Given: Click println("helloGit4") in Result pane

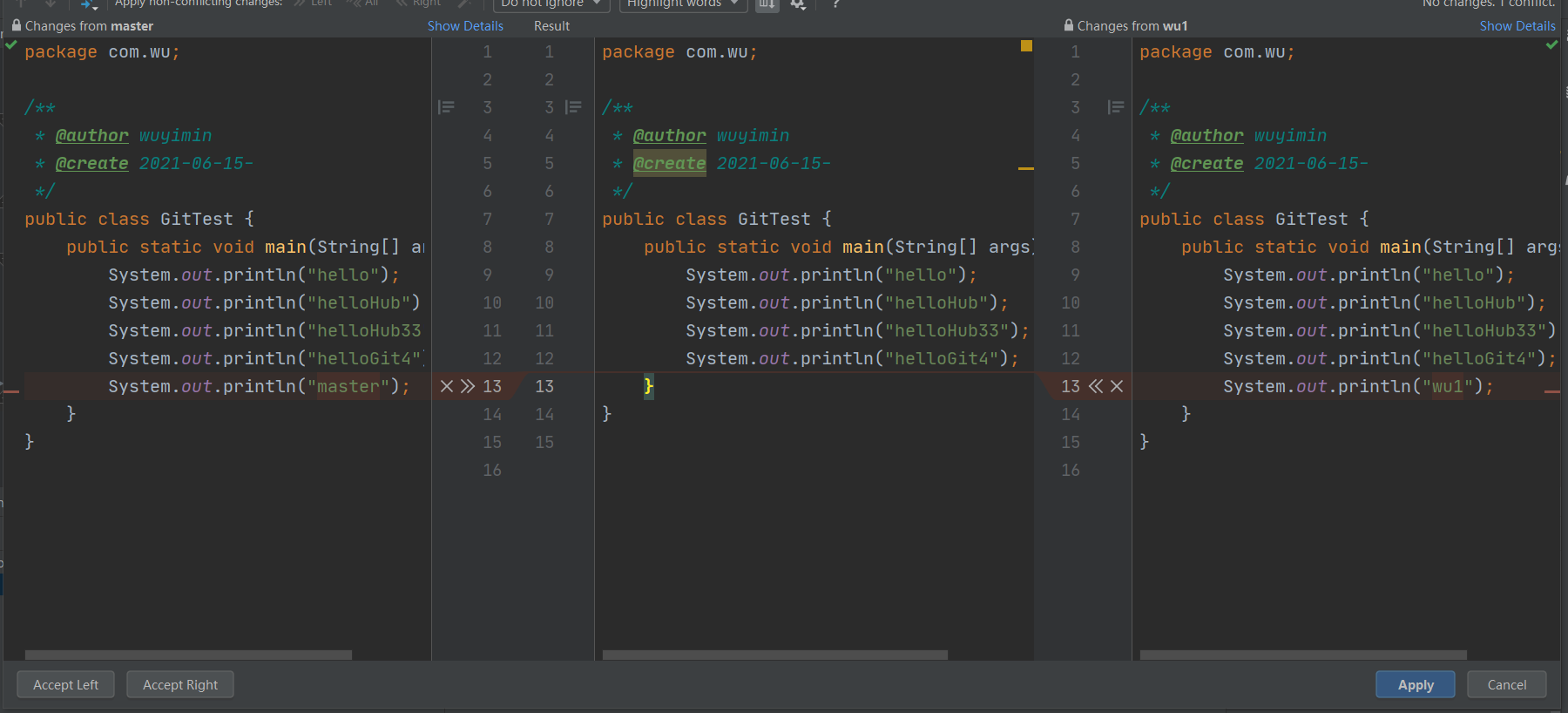Looking at the screenshot, I should [852, 358].
